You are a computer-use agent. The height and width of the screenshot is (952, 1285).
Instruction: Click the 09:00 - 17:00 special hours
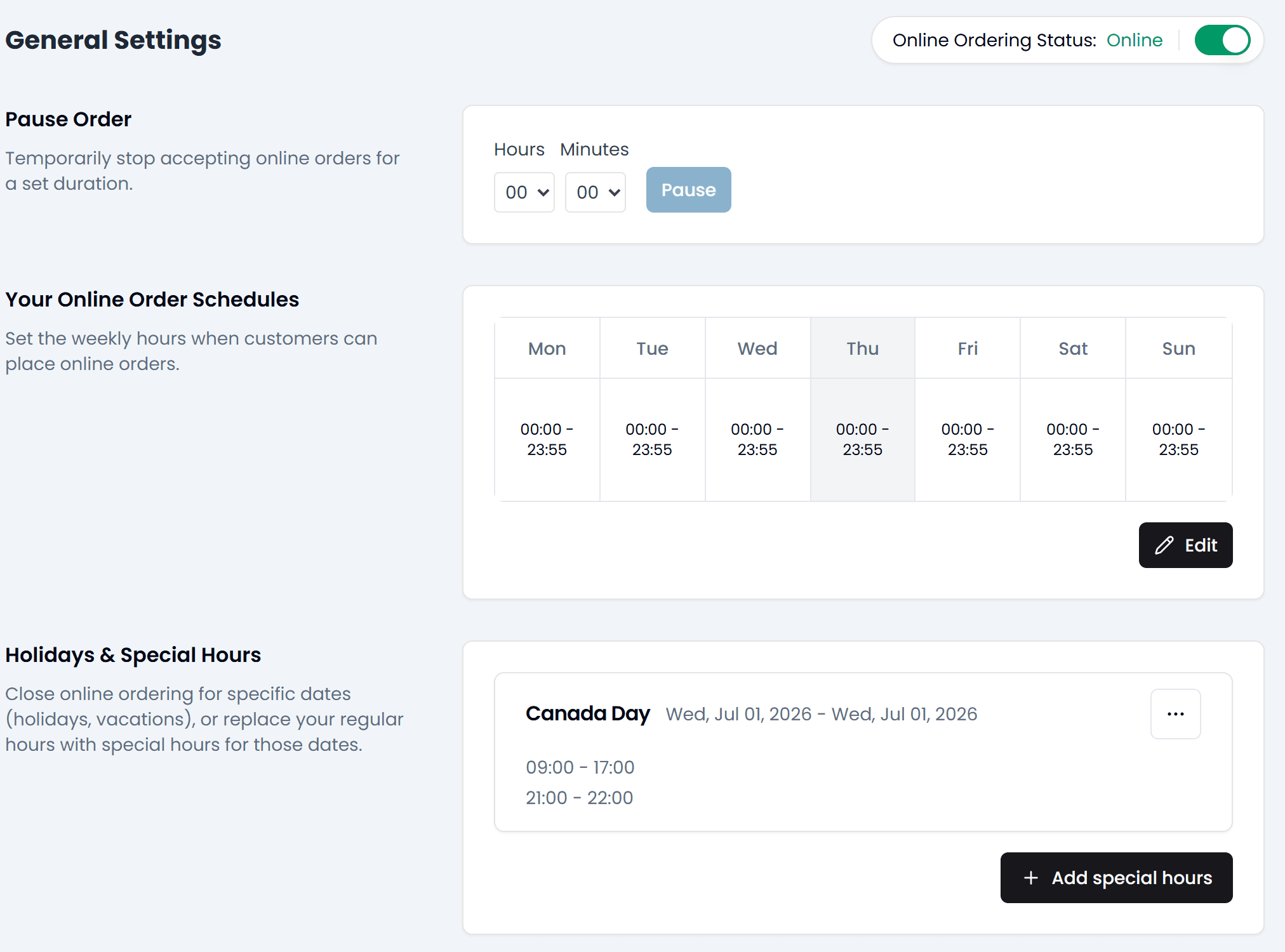[580, 767]
